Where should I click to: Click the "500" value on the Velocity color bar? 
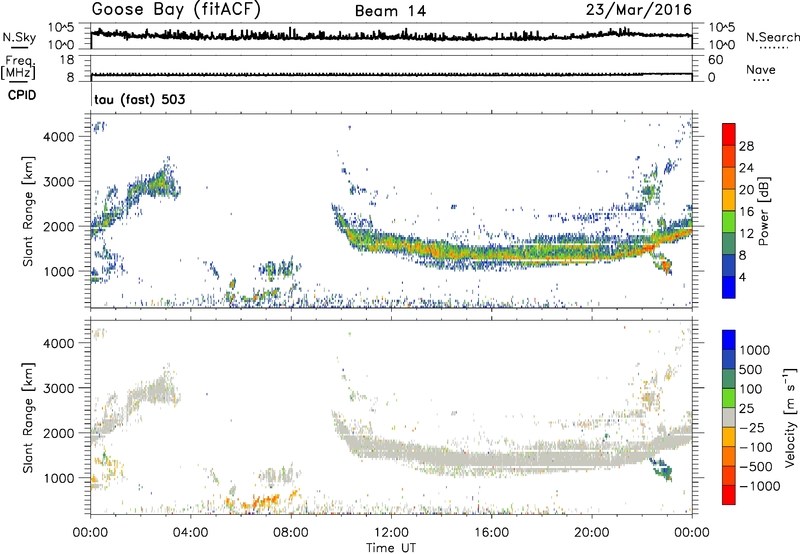coord(751,370)
